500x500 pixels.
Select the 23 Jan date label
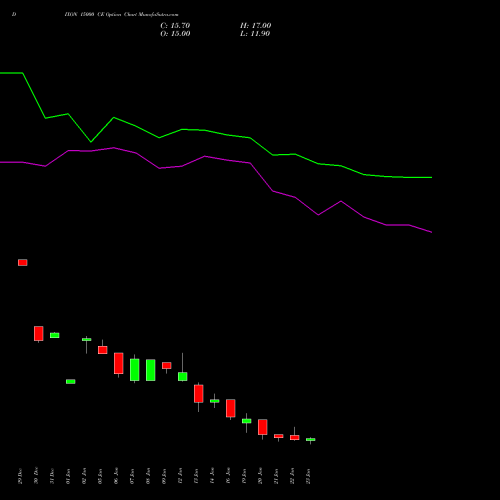click(308, 476)
